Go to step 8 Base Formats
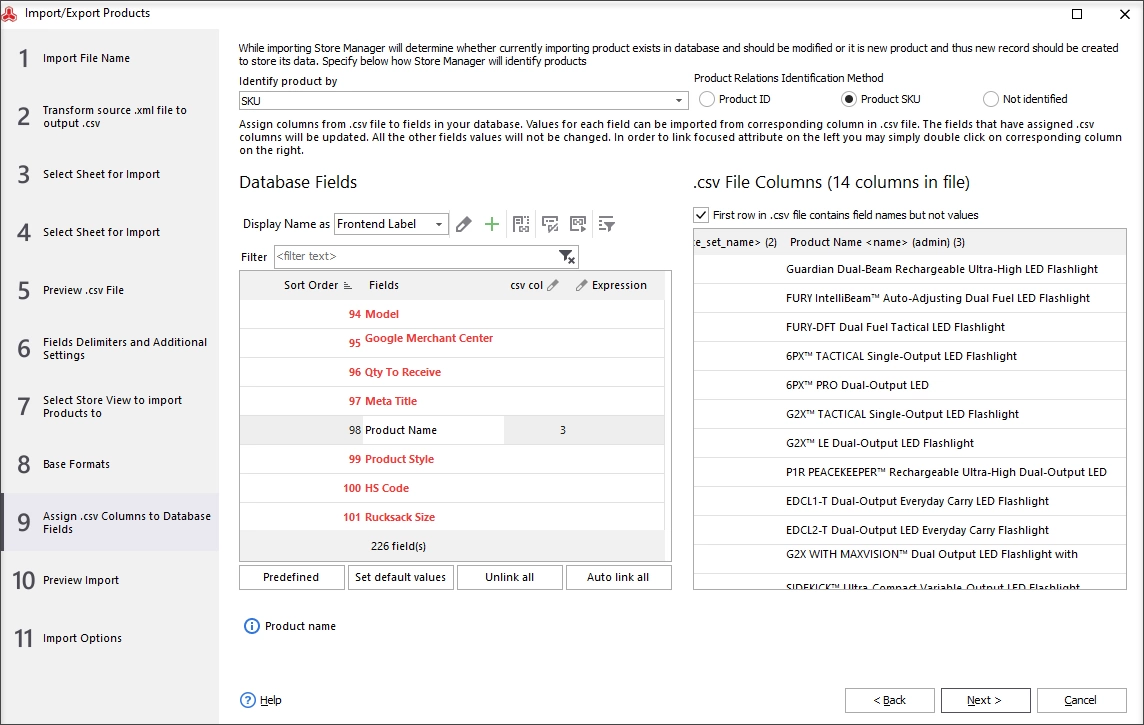 (109, 464)
